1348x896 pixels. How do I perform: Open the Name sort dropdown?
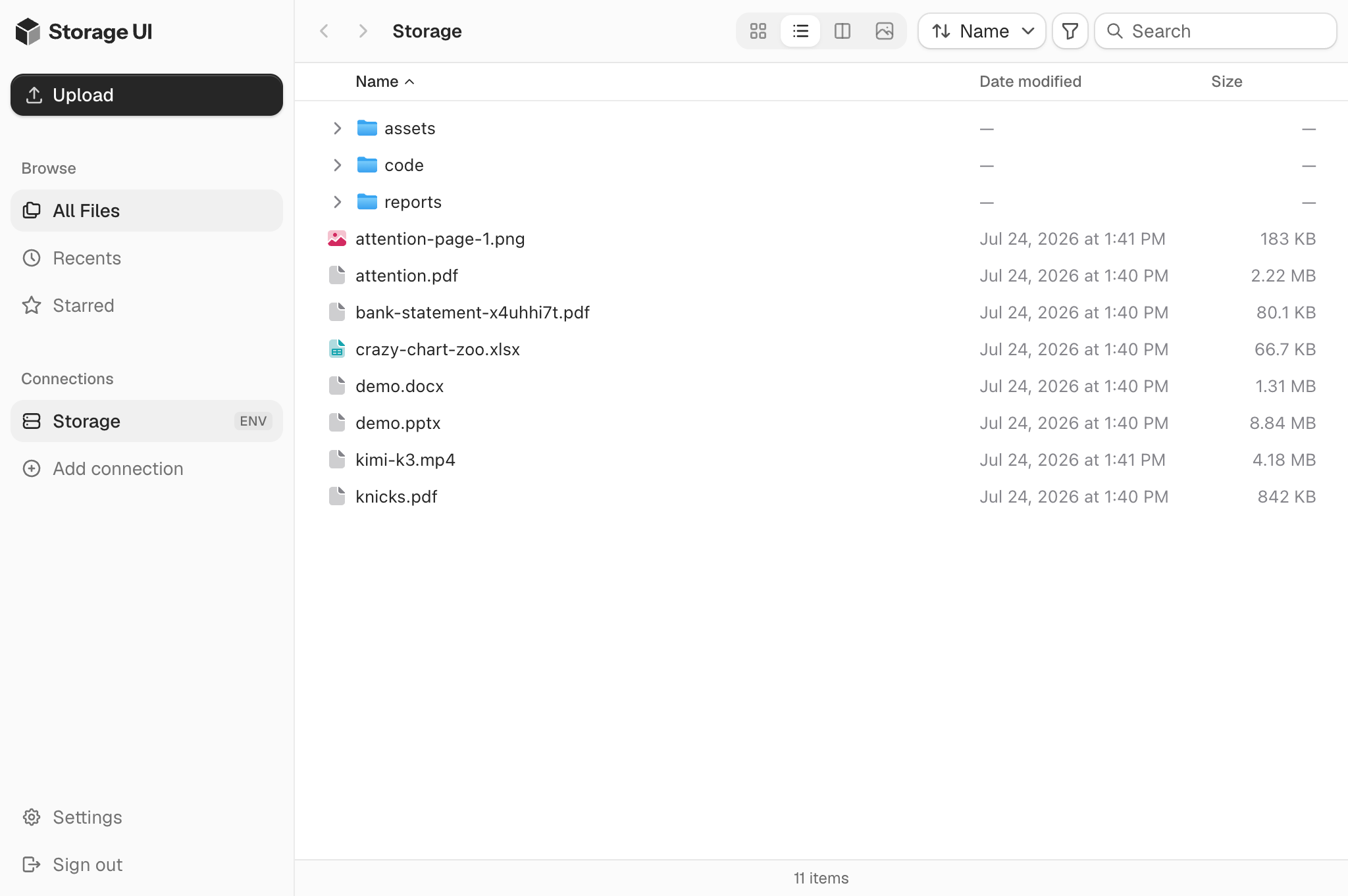point(982,31)
